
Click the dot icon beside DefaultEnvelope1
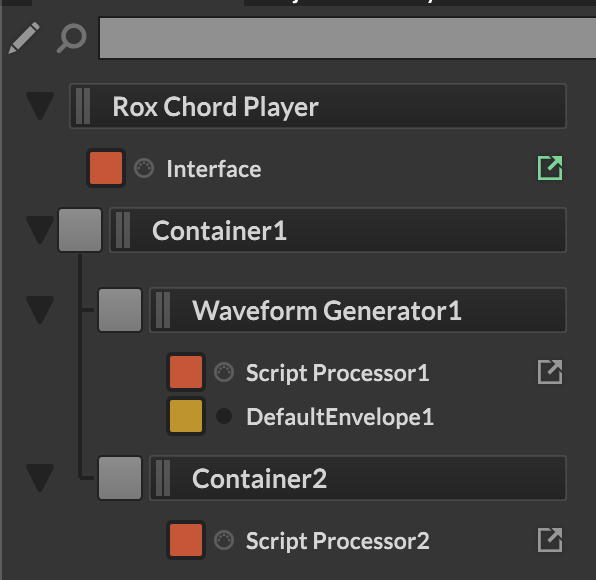[x=224, y=416]
